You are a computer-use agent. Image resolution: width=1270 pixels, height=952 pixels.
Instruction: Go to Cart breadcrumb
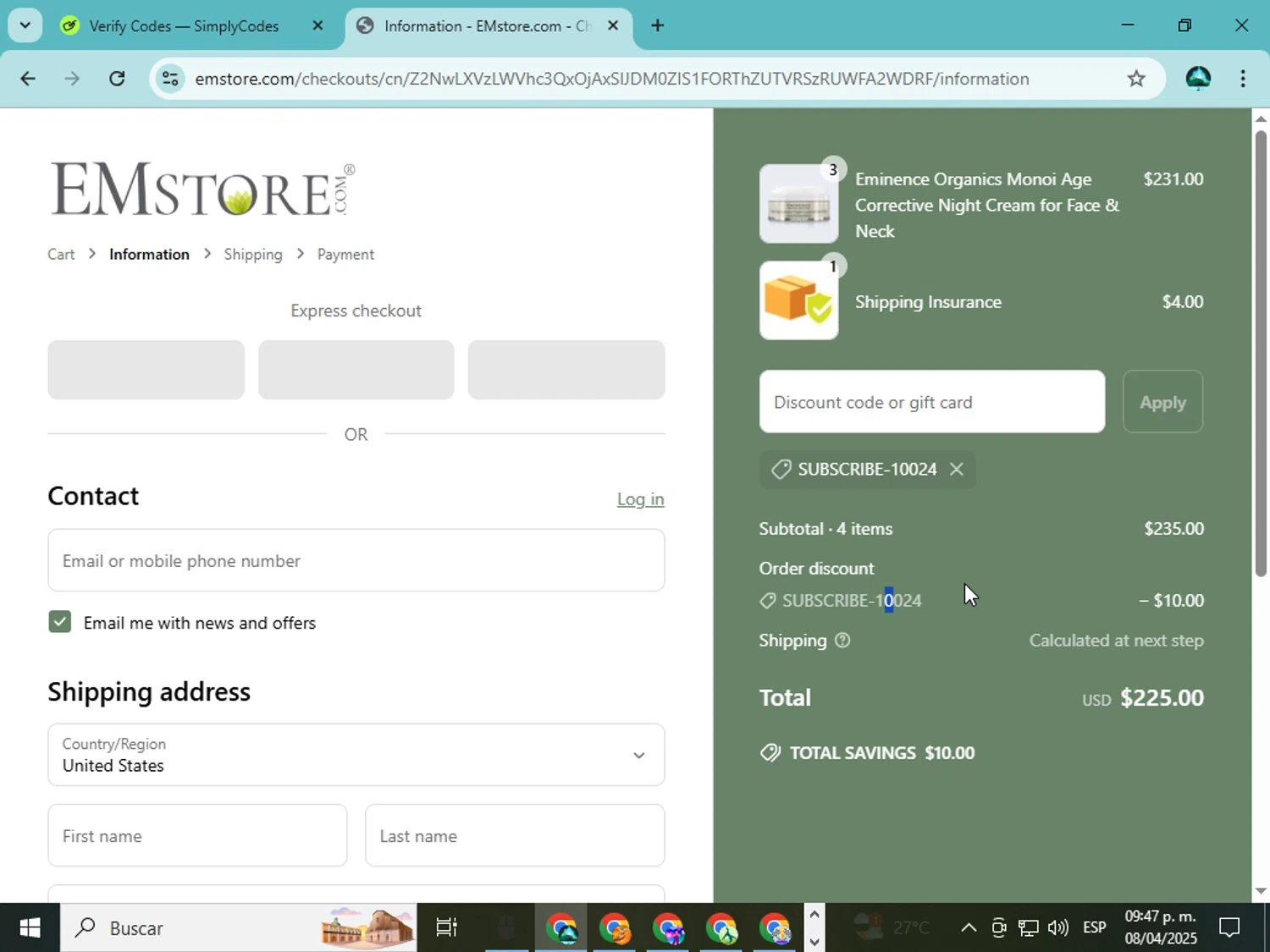[61, 255]
